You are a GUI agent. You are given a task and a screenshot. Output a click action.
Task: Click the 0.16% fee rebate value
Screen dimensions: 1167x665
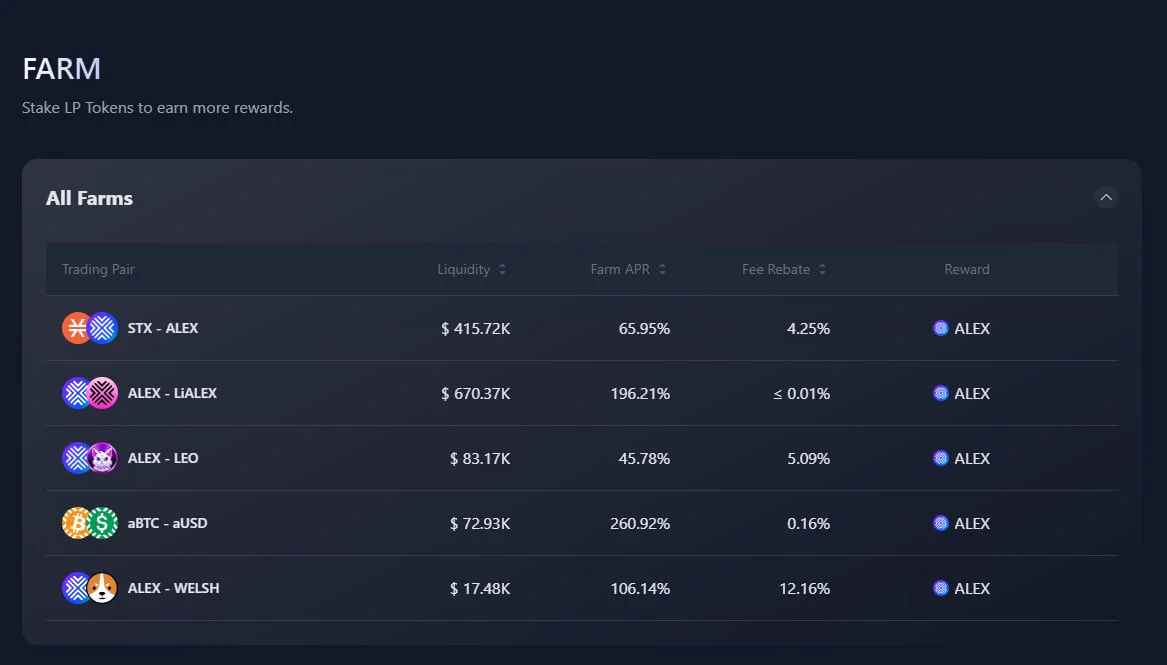pyautogui.click(x=808, y=523)
